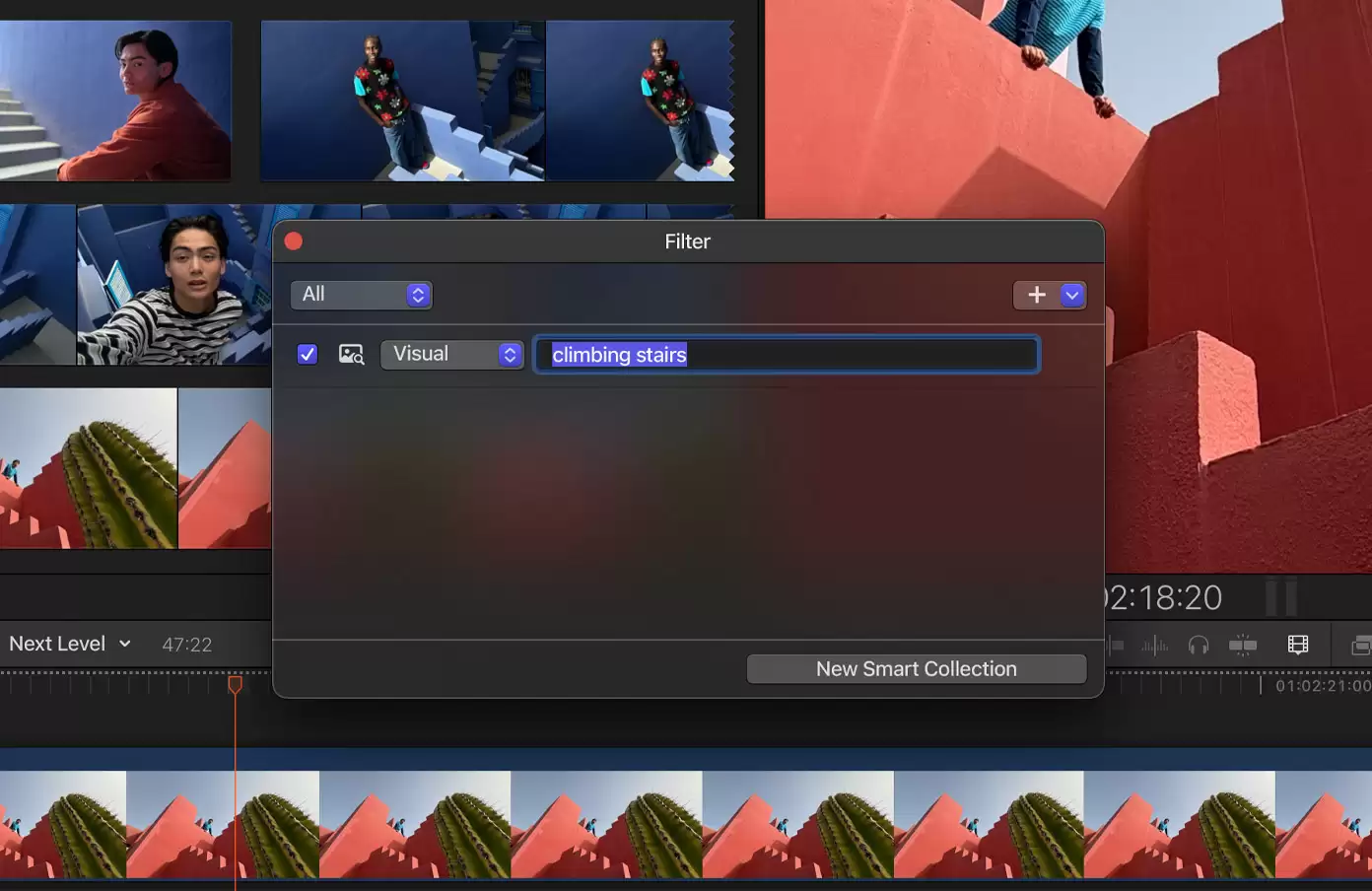Open the All match dropdown in Filter
Screen dimensions: 1372x891
[x=361, y=294]
